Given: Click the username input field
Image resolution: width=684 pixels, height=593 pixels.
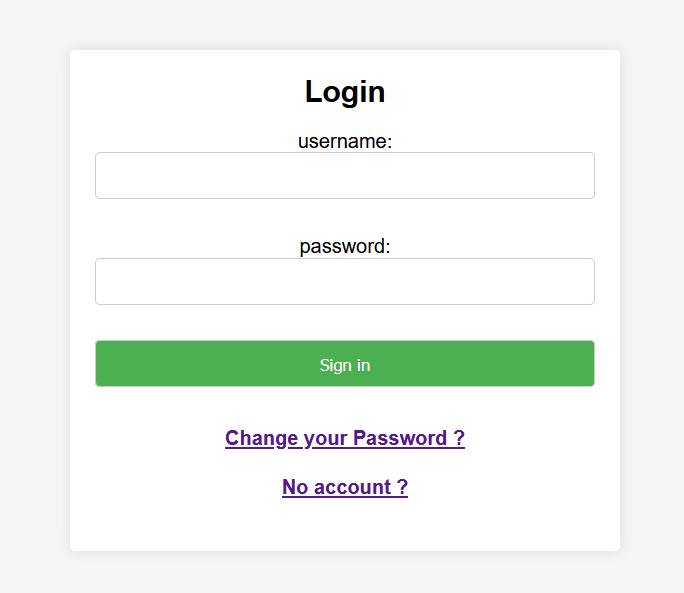Looking at the screenshot, I should [x=345, y=175].
